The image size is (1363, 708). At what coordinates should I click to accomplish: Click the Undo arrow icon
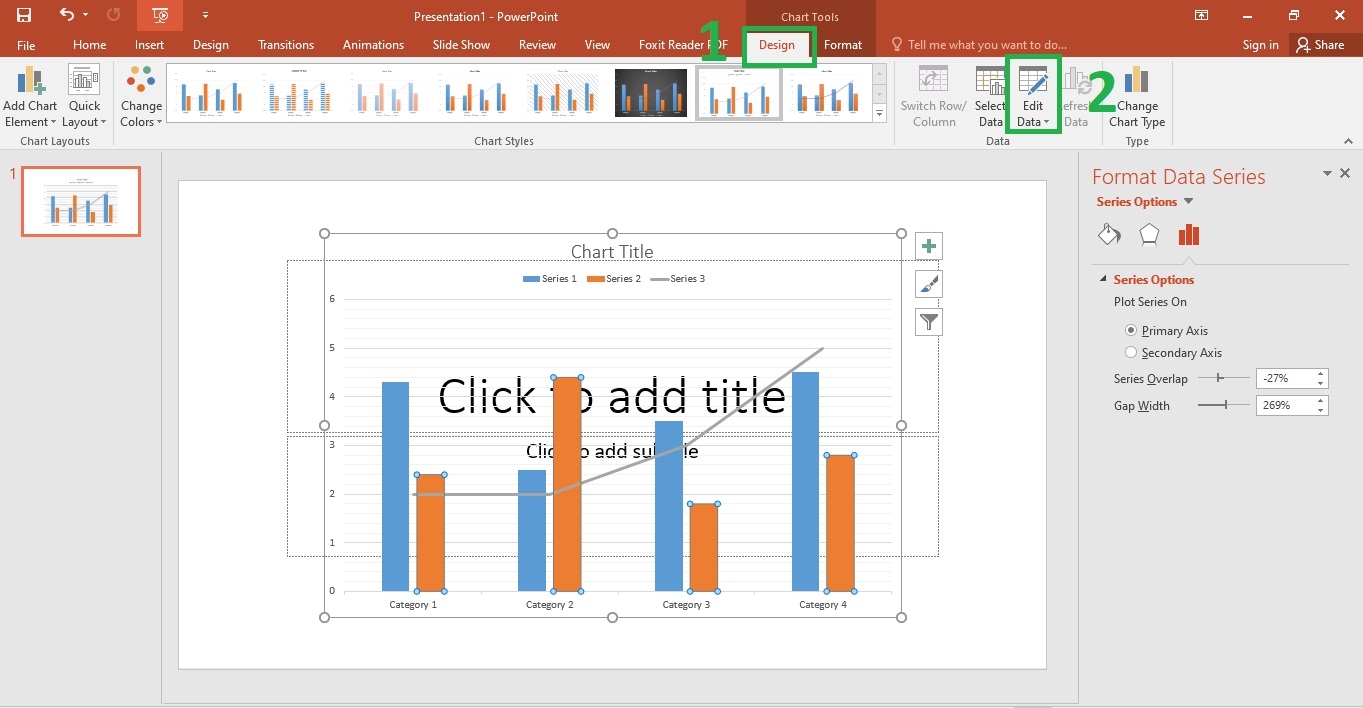click(x=67, y=15)
